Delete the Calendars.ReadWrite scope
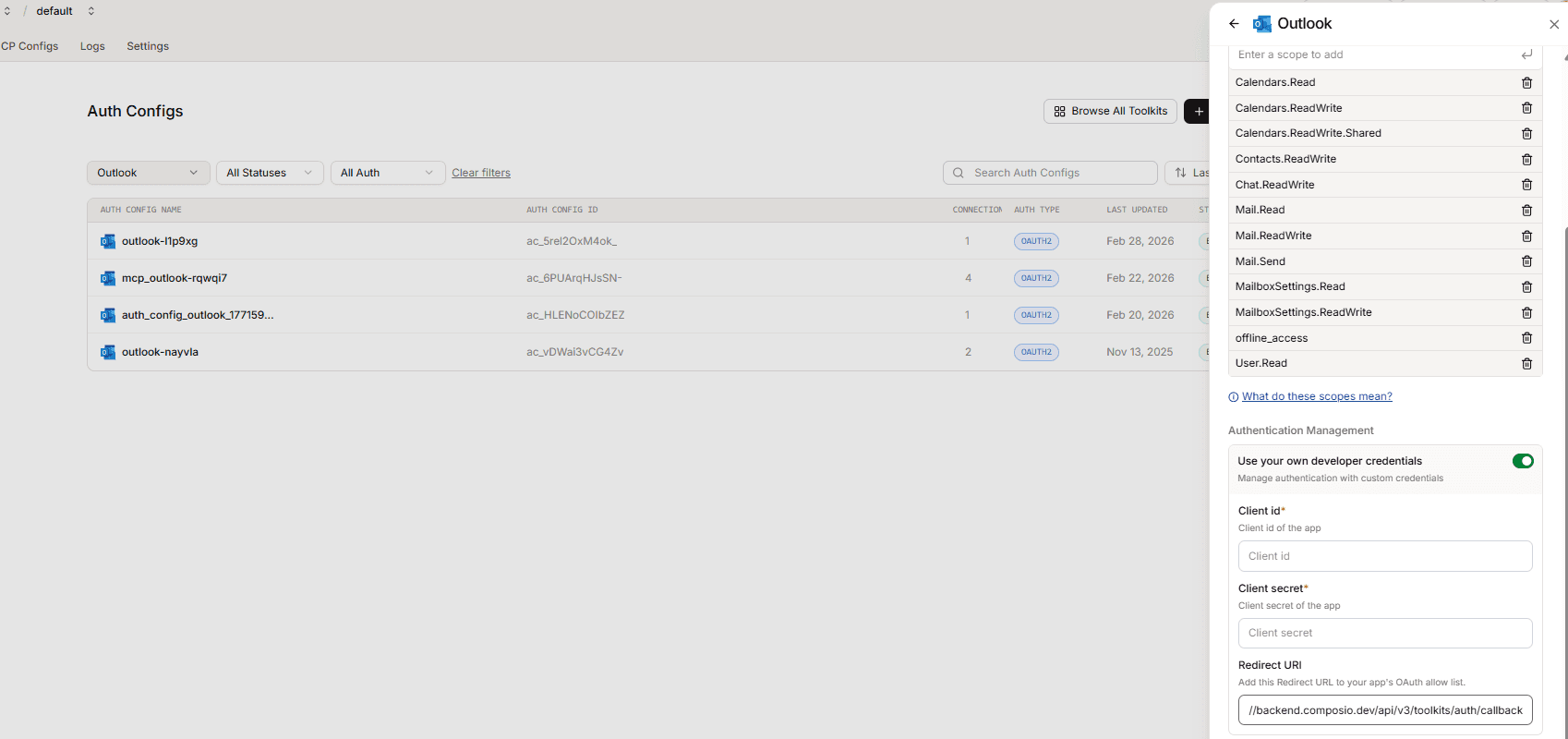 pos(1526,108)
